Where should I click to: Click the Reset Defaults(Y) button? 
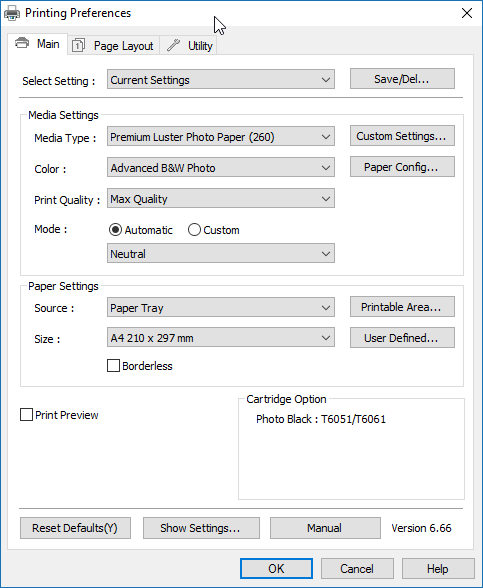tap(75, 528)
